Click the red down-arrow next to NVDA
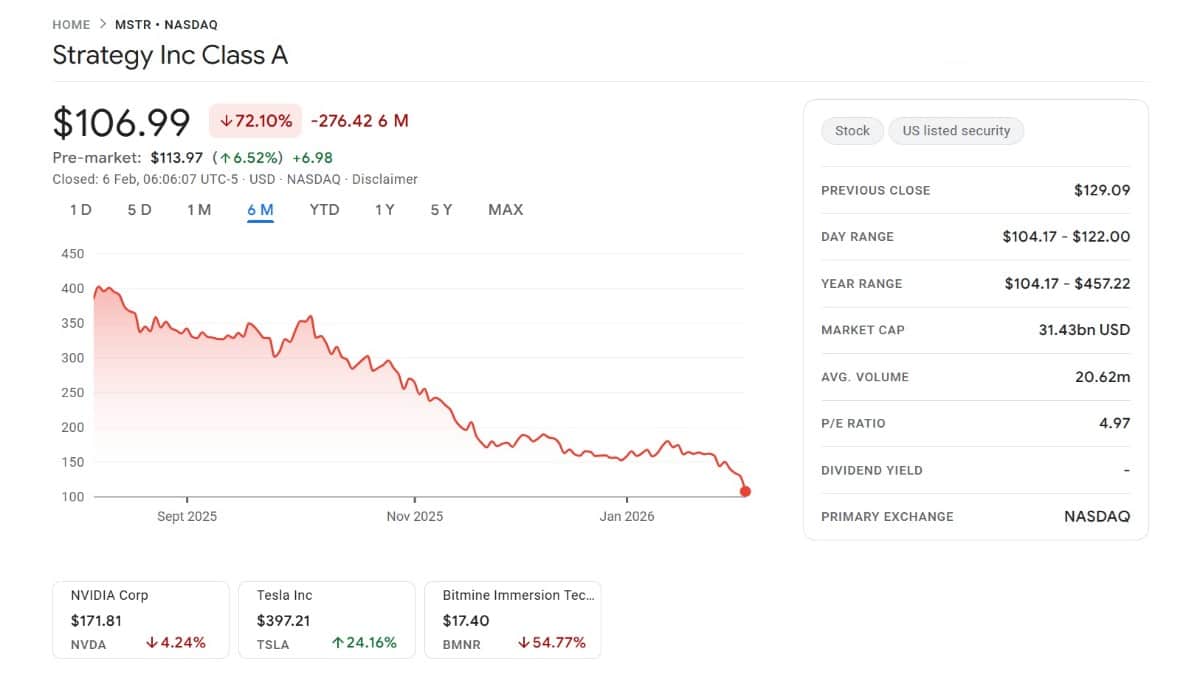The height and width of the screenshot is (675, 1200). [x=152, y=642]
